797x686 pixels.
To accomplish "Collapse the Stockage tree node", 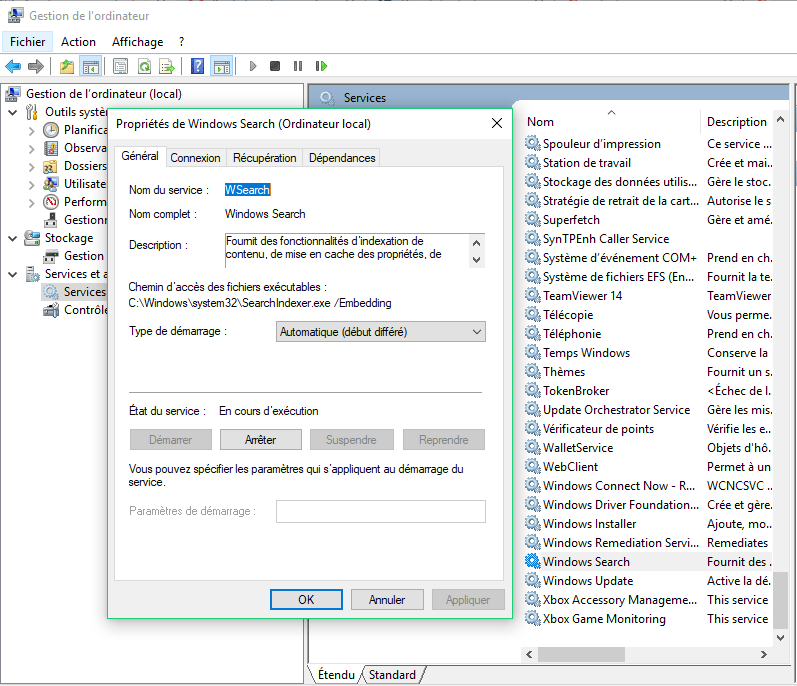I will pyautogui.click(x=12, y=238).
